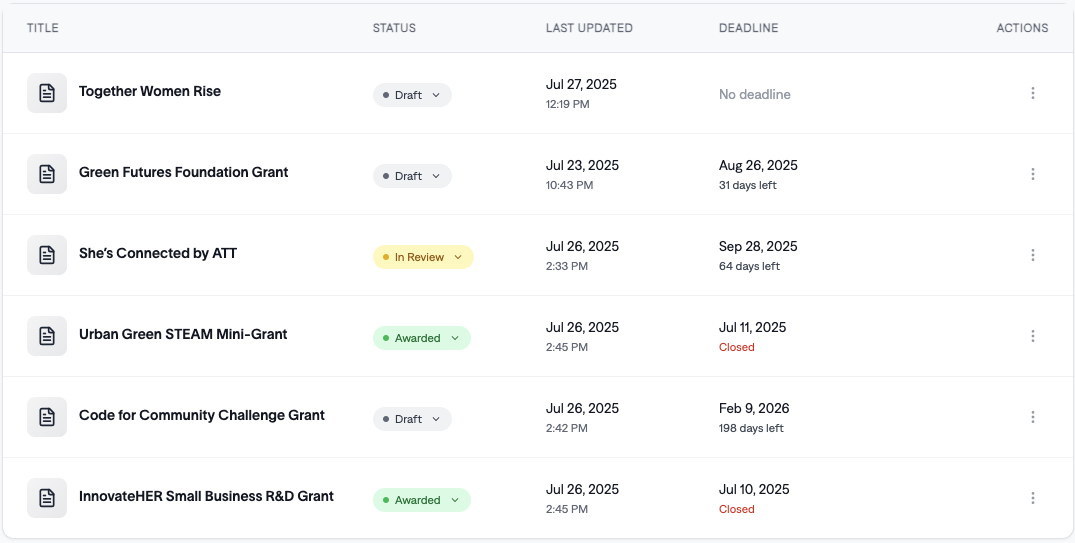Open kebab menu for Urban Green STEAM Mini-Grant
This screenshot has width=1075, height=543.
1032,336
